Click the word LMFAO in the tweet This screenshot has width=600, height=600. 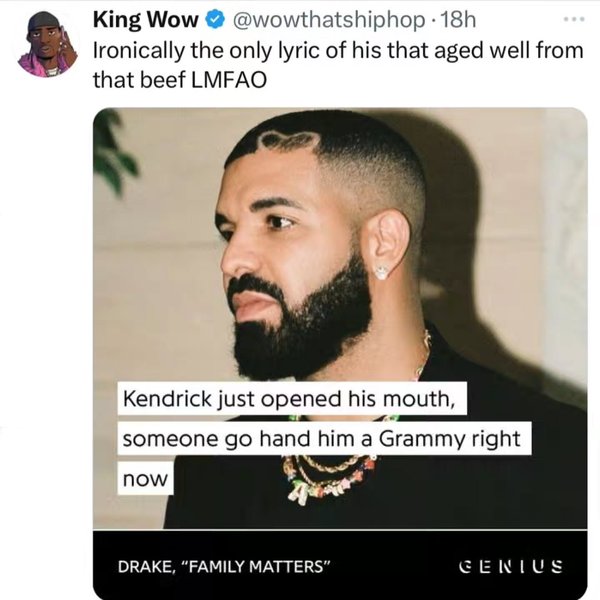click(229, 80)
